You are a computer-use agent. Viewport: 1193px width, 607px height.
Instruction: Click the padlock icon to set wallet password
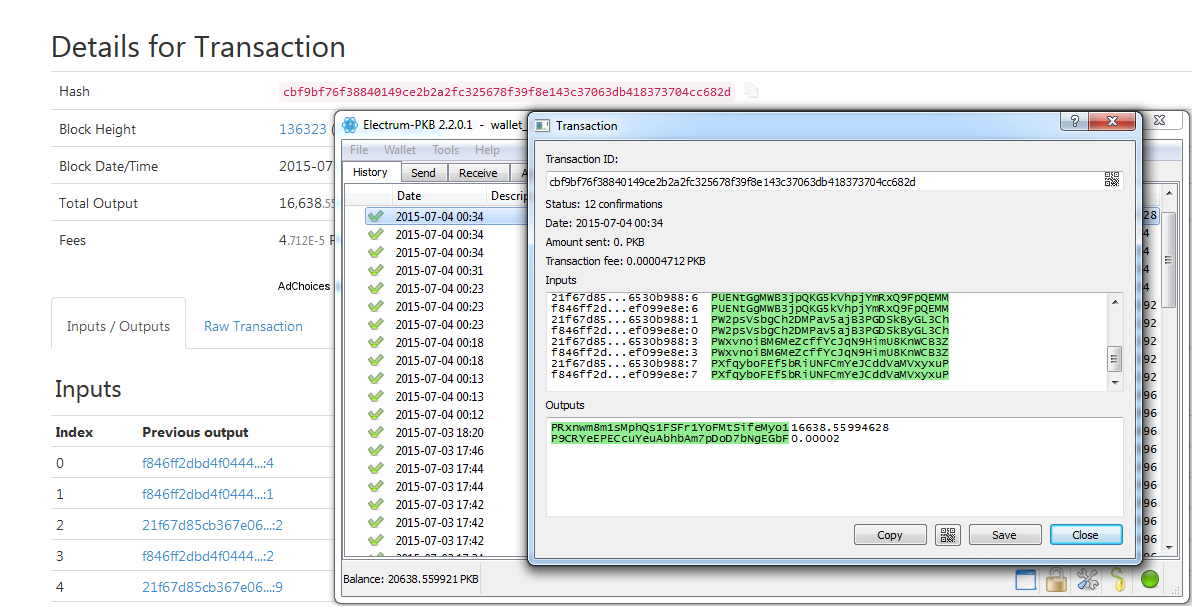coord(1056,580)
